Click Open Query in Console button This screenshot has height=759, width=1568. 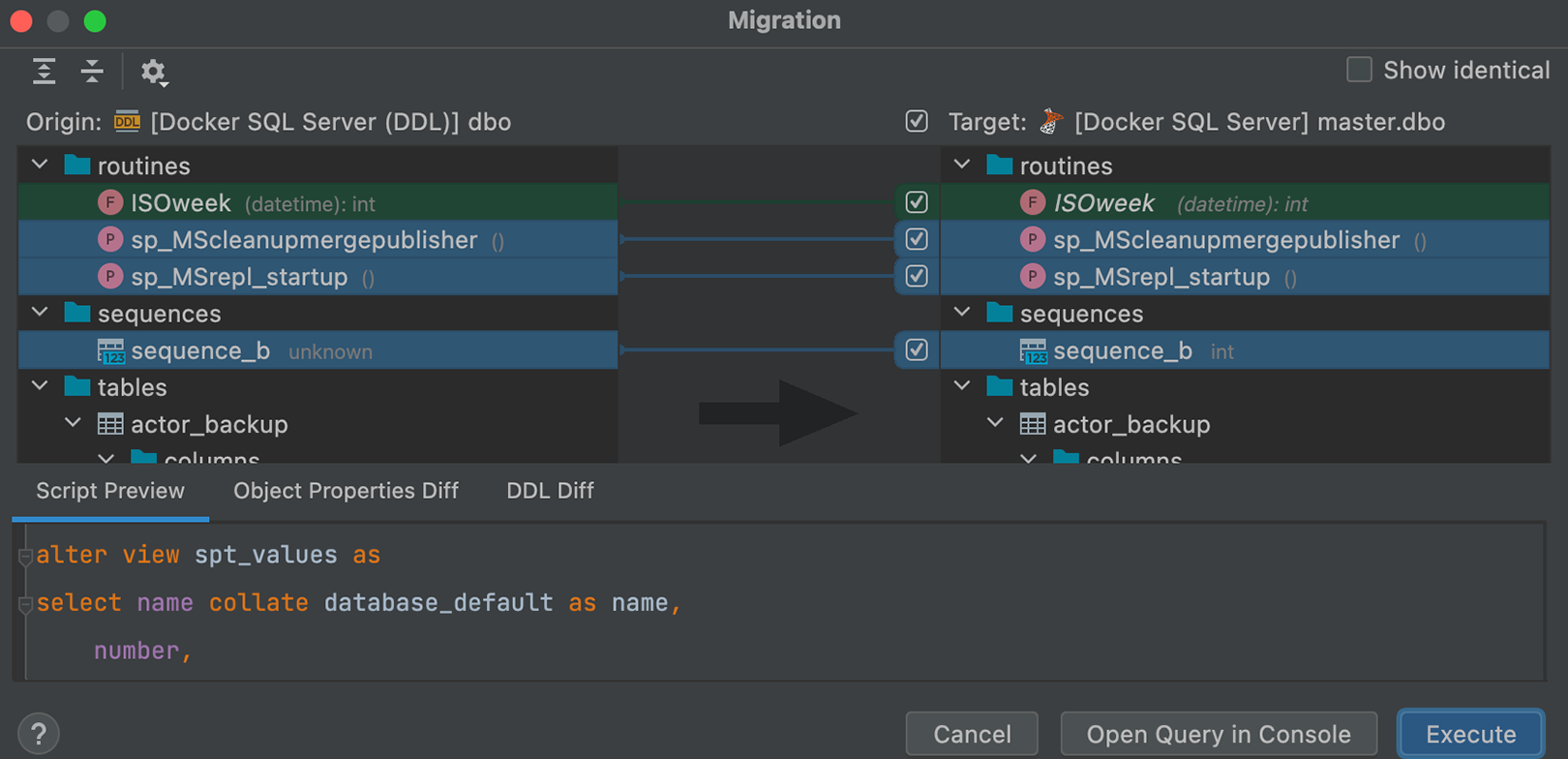coord(1218,734)
